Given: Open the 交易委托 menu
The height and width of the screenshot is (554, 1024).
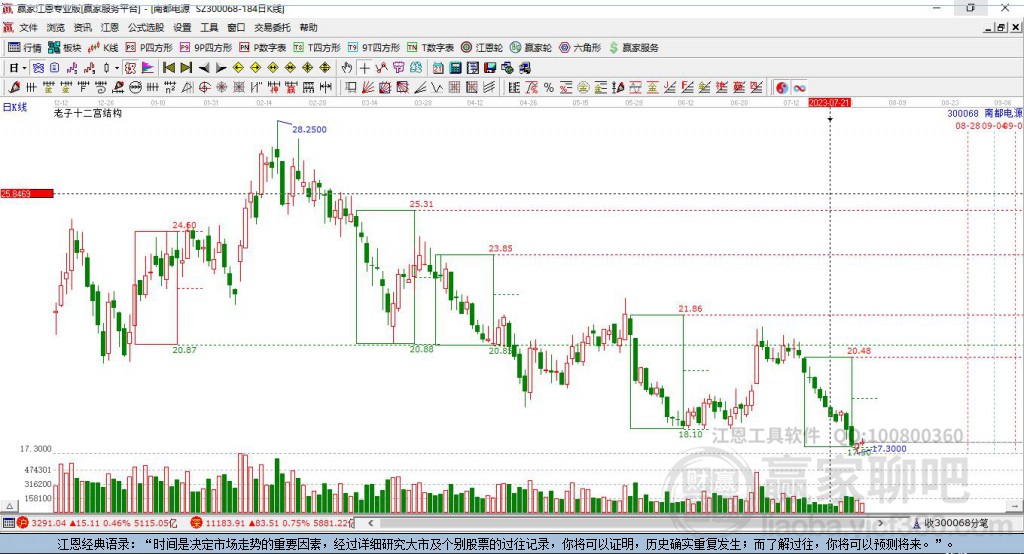Looking at the screenshot, I should 272,27.
